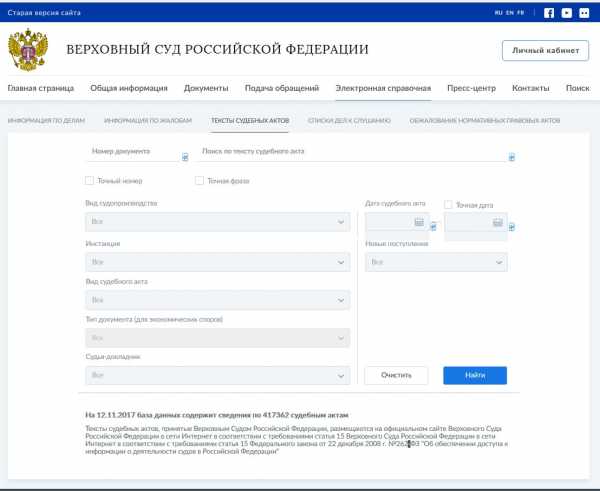Open the Судья-докладчик dropdown
Viewport: 600px width, 491px height.
[217, 375]
